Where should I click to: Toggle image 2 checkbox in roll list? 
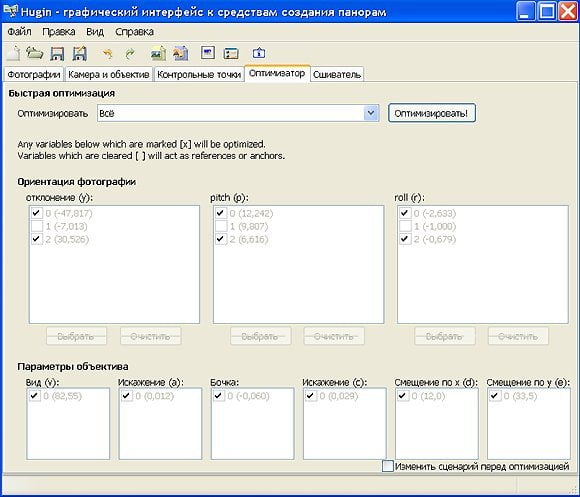pyautogui.click(x=405, y=239)
